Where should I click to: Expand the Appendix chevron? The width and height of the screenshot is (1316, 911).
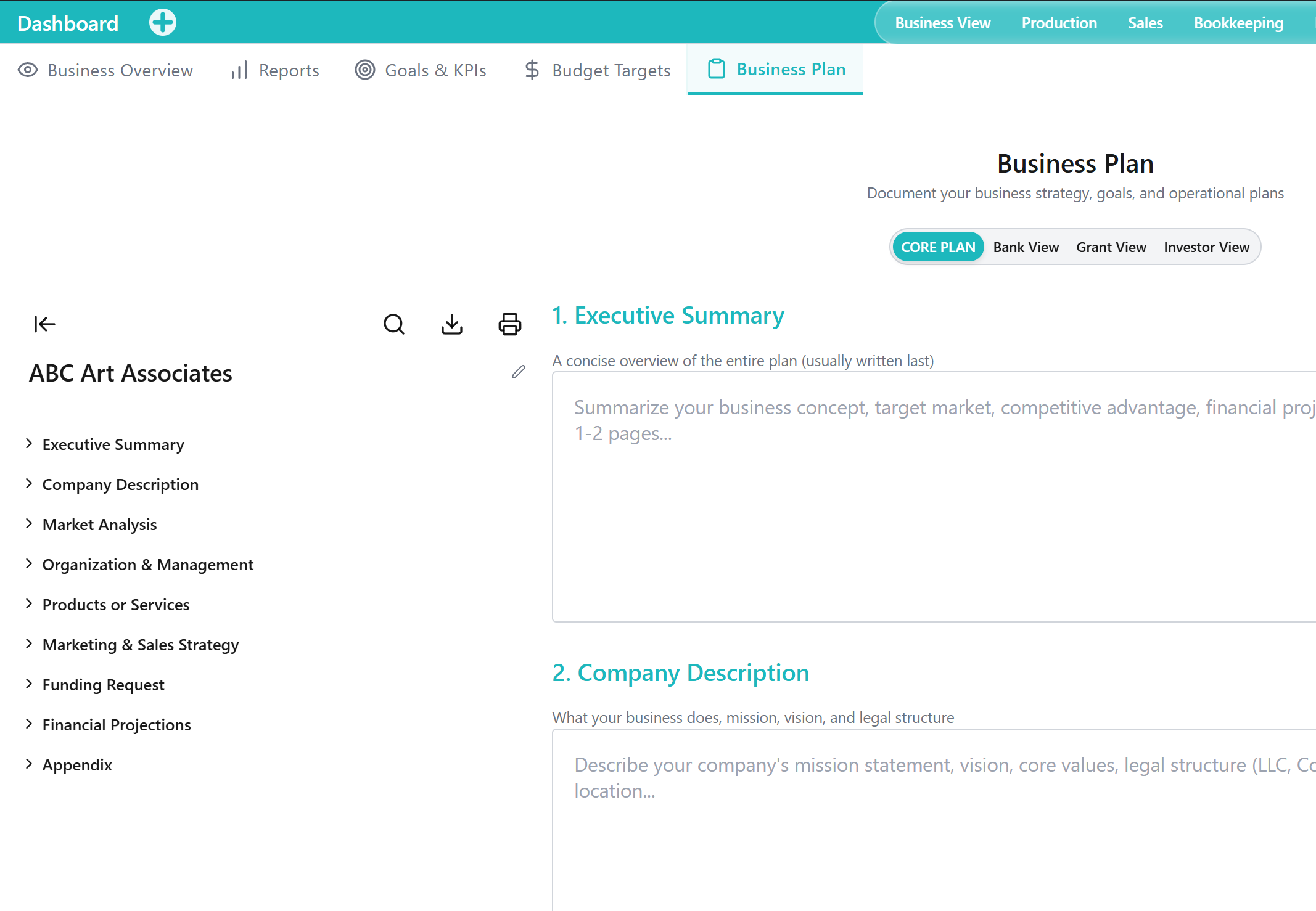(28, 764)
